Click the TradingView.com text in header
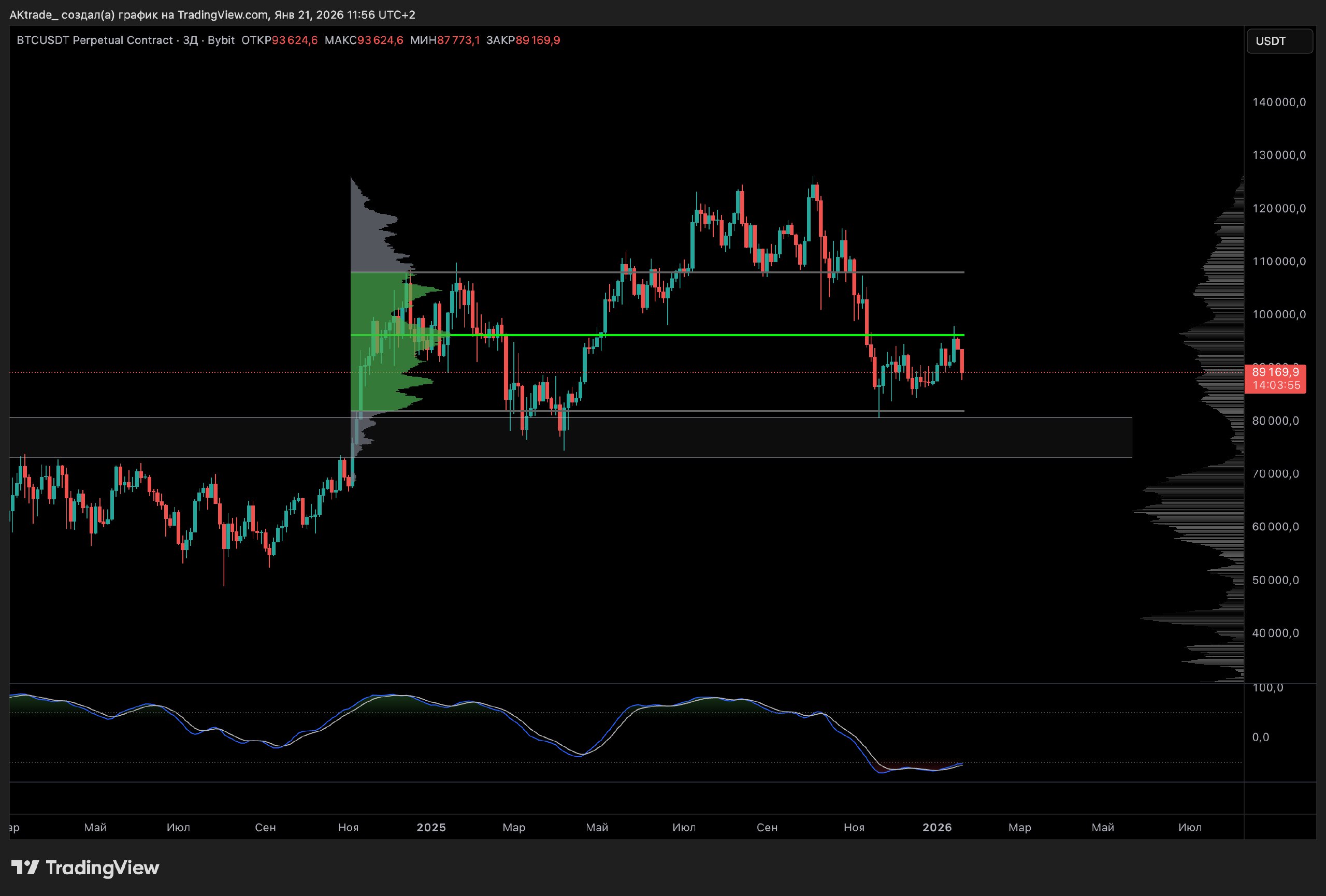The height and width of the screenshot is (896, 1326). pos(223,15)
